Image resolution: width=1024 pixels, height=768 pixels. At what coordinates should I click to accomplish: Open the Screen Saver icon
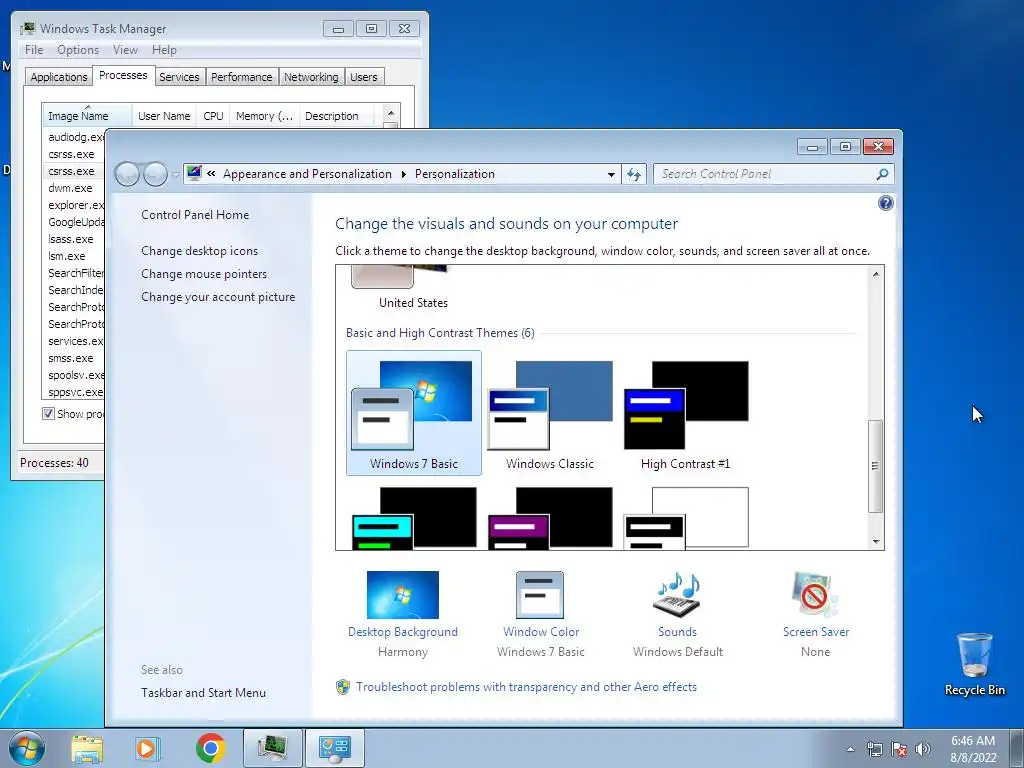[814, 594]
